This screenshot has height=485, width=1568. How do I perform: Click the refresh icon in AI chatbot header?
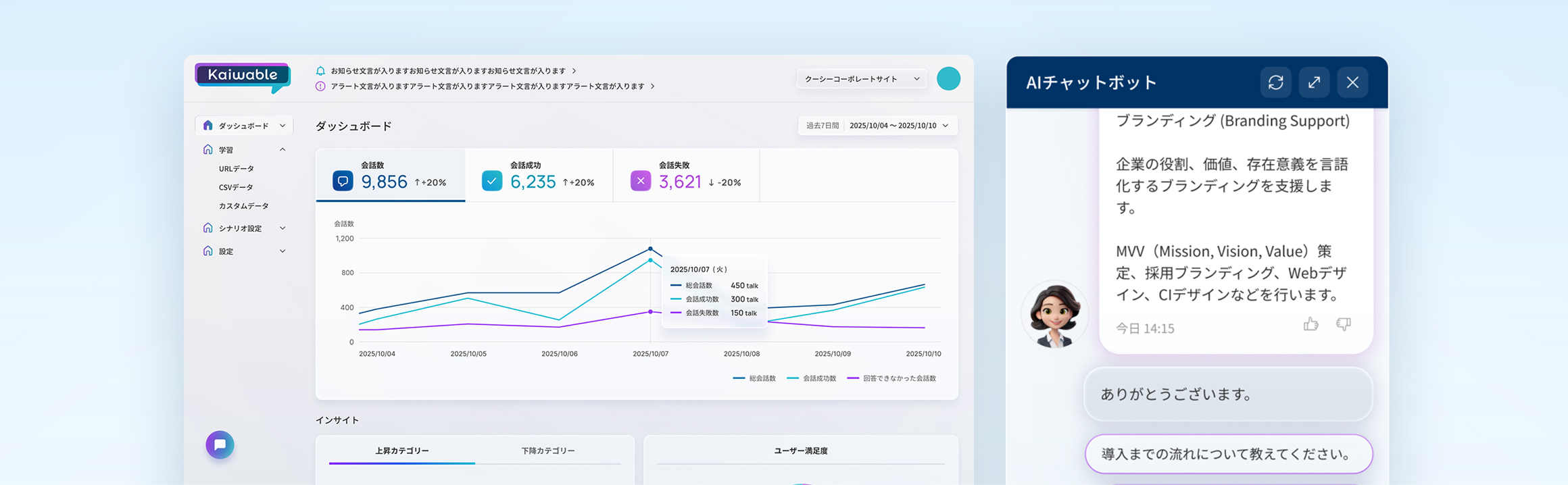(x=1275, y=82)
